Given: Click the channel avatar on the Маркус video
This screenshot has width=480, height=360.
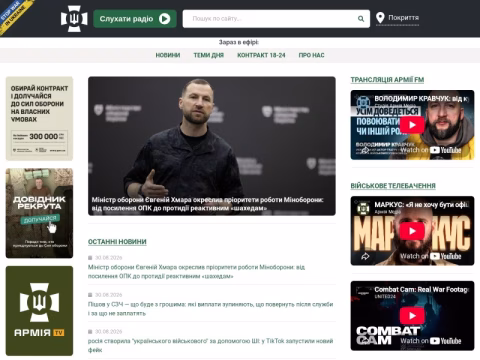Looking at the screenshot, I should coord(363,208).
